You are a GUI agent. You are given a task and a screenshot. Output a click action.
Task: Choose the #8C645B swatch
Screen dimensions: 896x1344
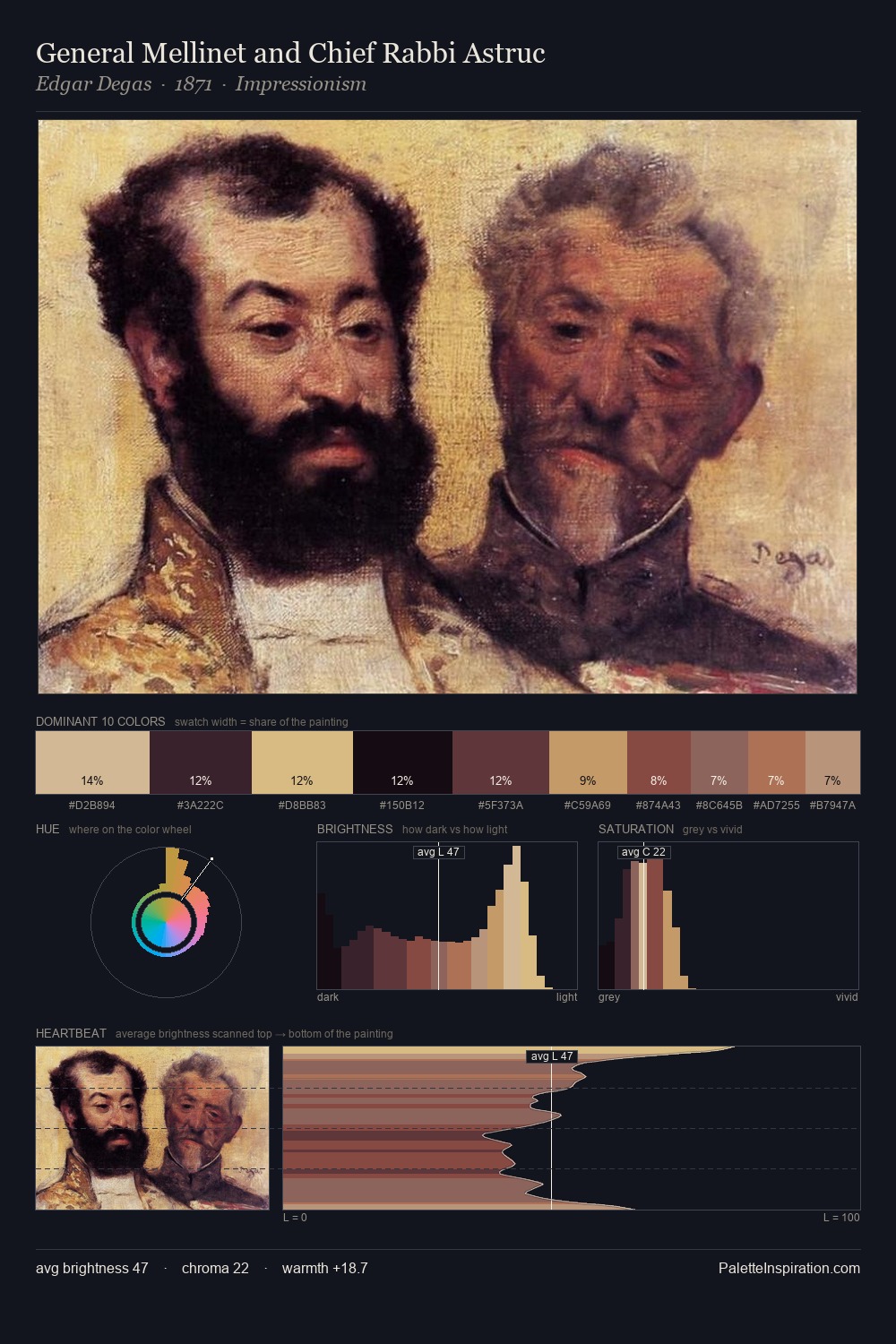coord(719,762)
